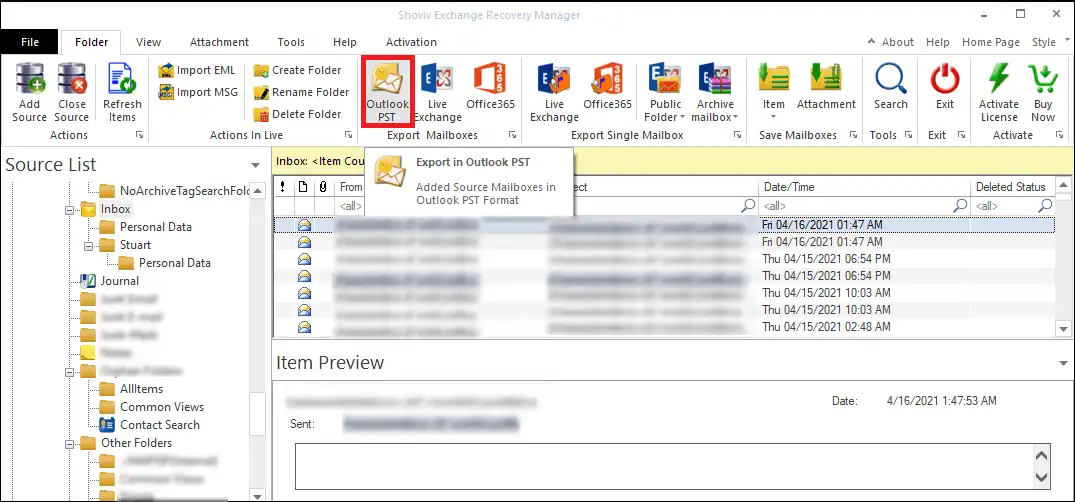This screenshot has height=502, width=1075.
Task: Switch to the View tab
Action: tap(148, 42)
